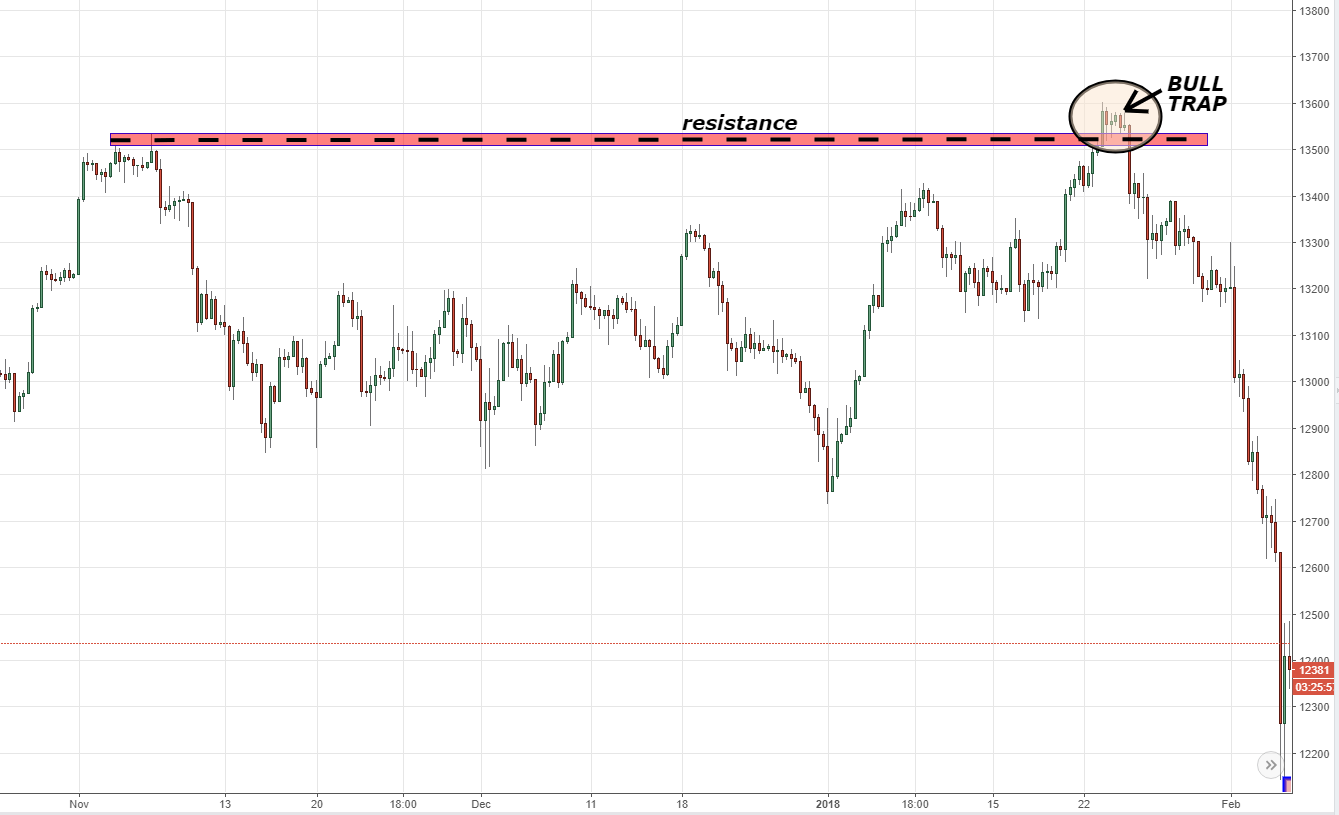Screen dimensions: 1339x815
Task: Click the '11' date label on time axis
Action: pyautogui.click(x=591, y=803)
